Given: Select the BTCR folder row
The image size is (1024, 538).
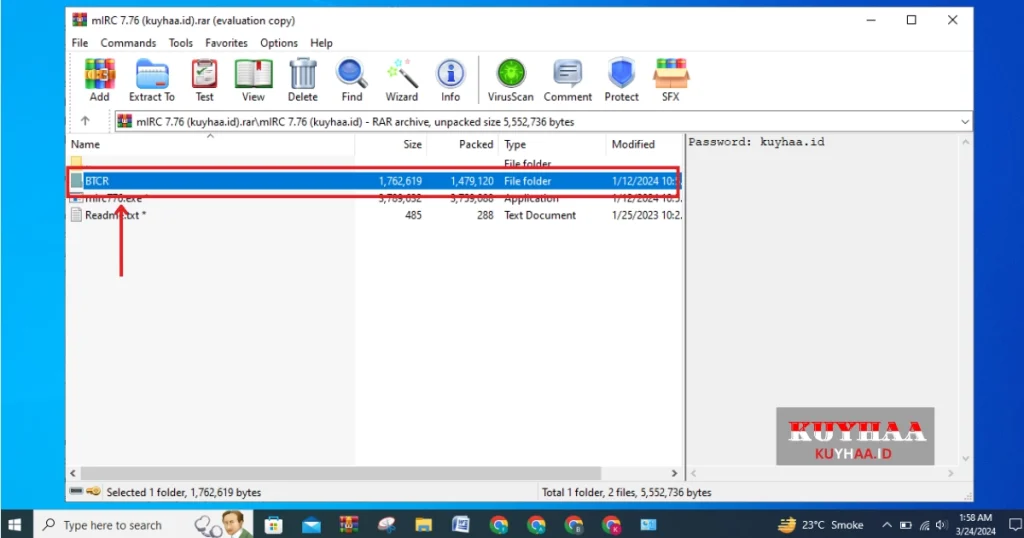Looking at the screenshot, I should (x=375, y=181).
